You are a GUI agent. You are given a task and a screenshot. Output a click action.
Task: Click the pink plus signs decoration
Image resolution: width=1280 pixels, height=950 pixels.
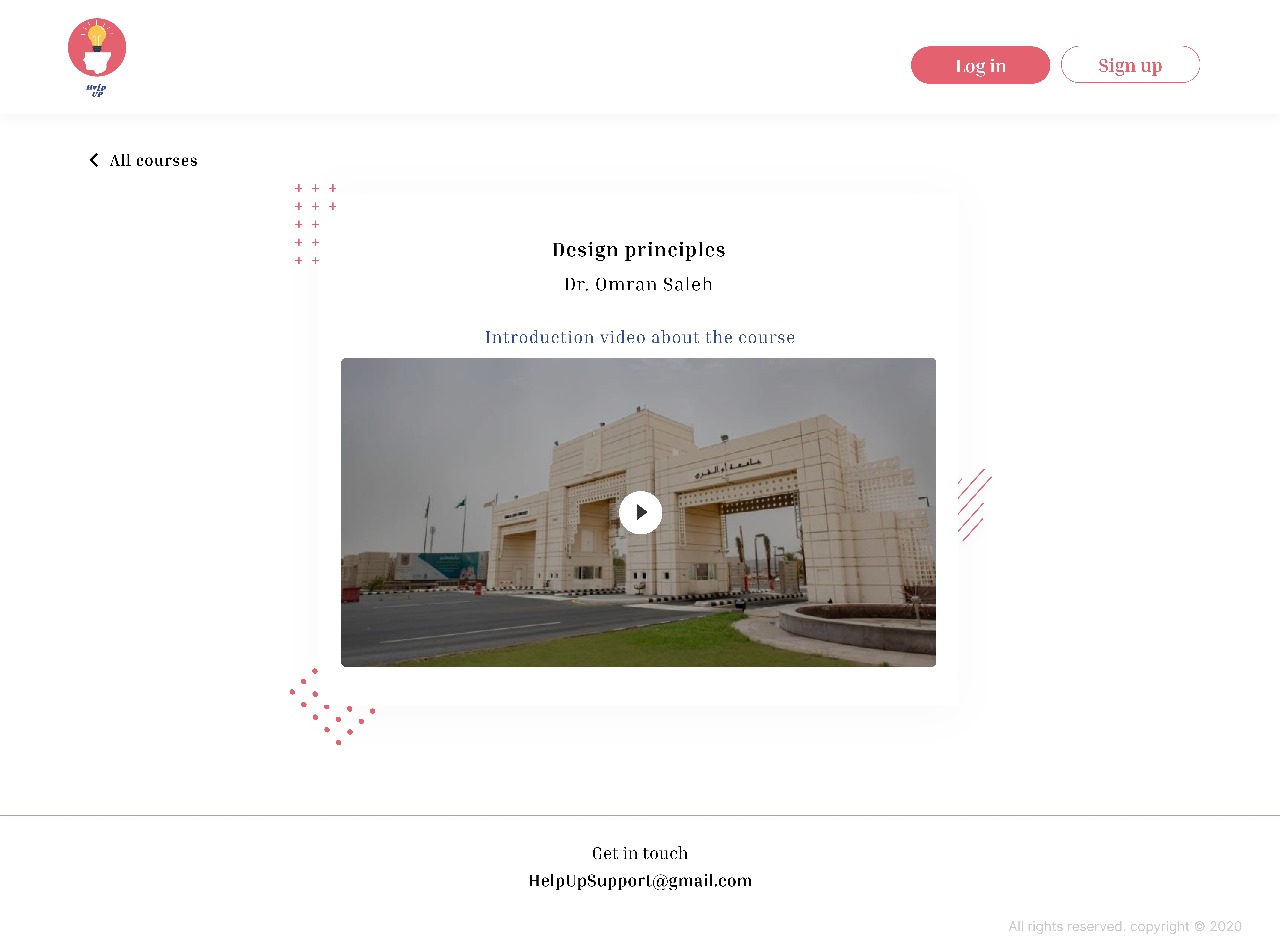click(314, 224)
